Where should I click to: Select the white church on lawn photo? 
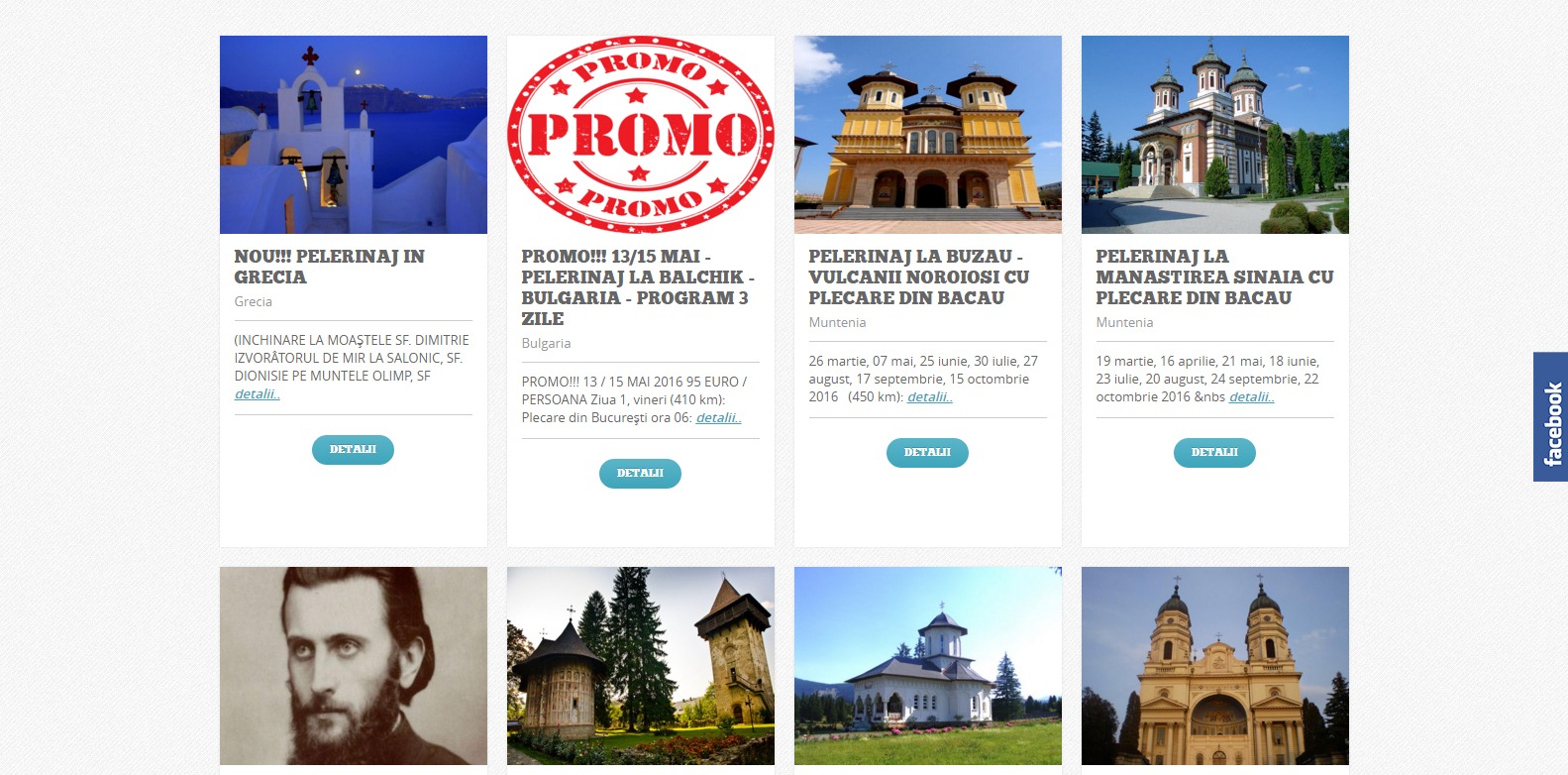point(928,666)
